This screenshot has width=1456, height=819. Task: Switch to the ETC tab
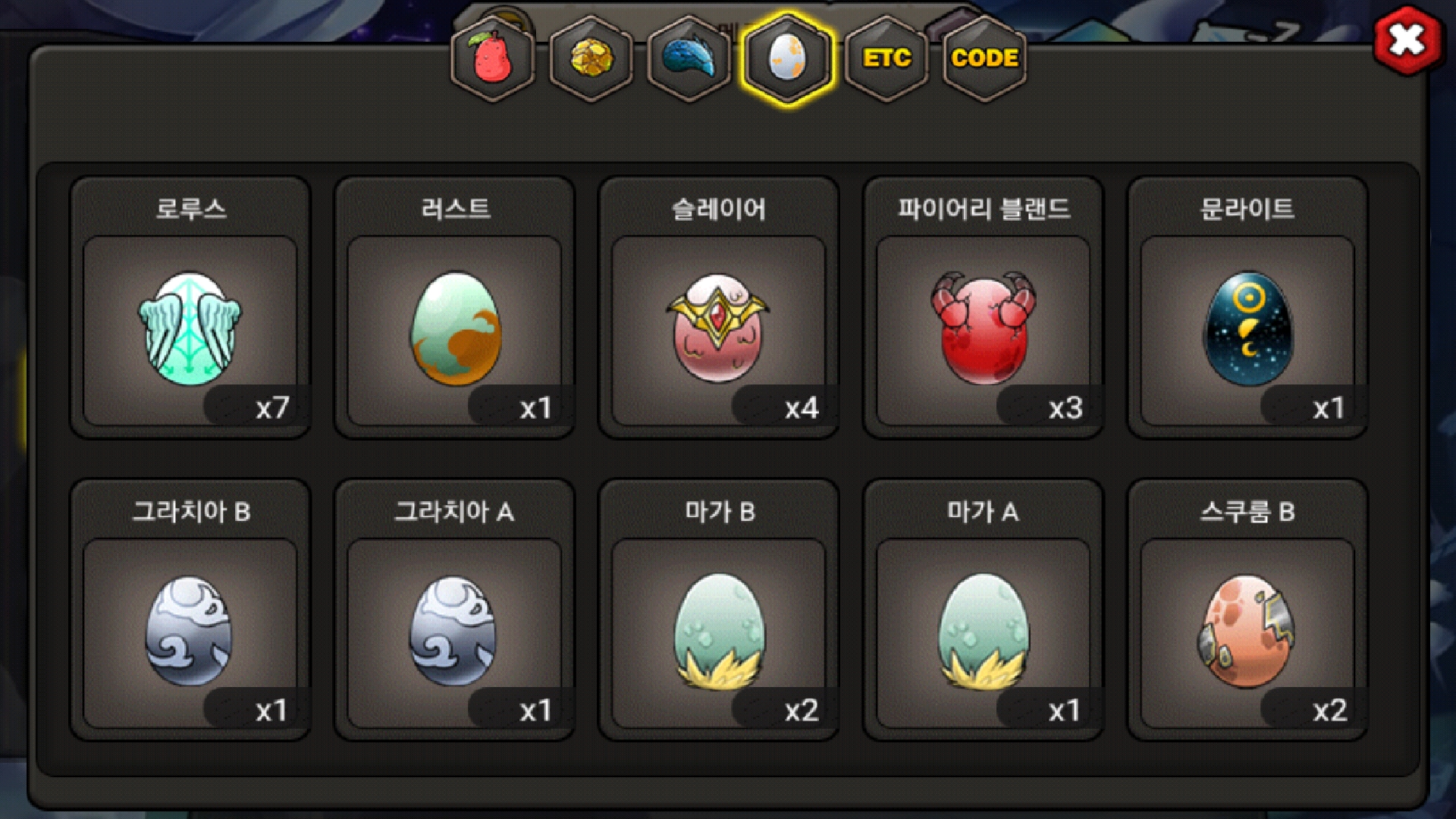pyautogui.click(x=886, y=58)
